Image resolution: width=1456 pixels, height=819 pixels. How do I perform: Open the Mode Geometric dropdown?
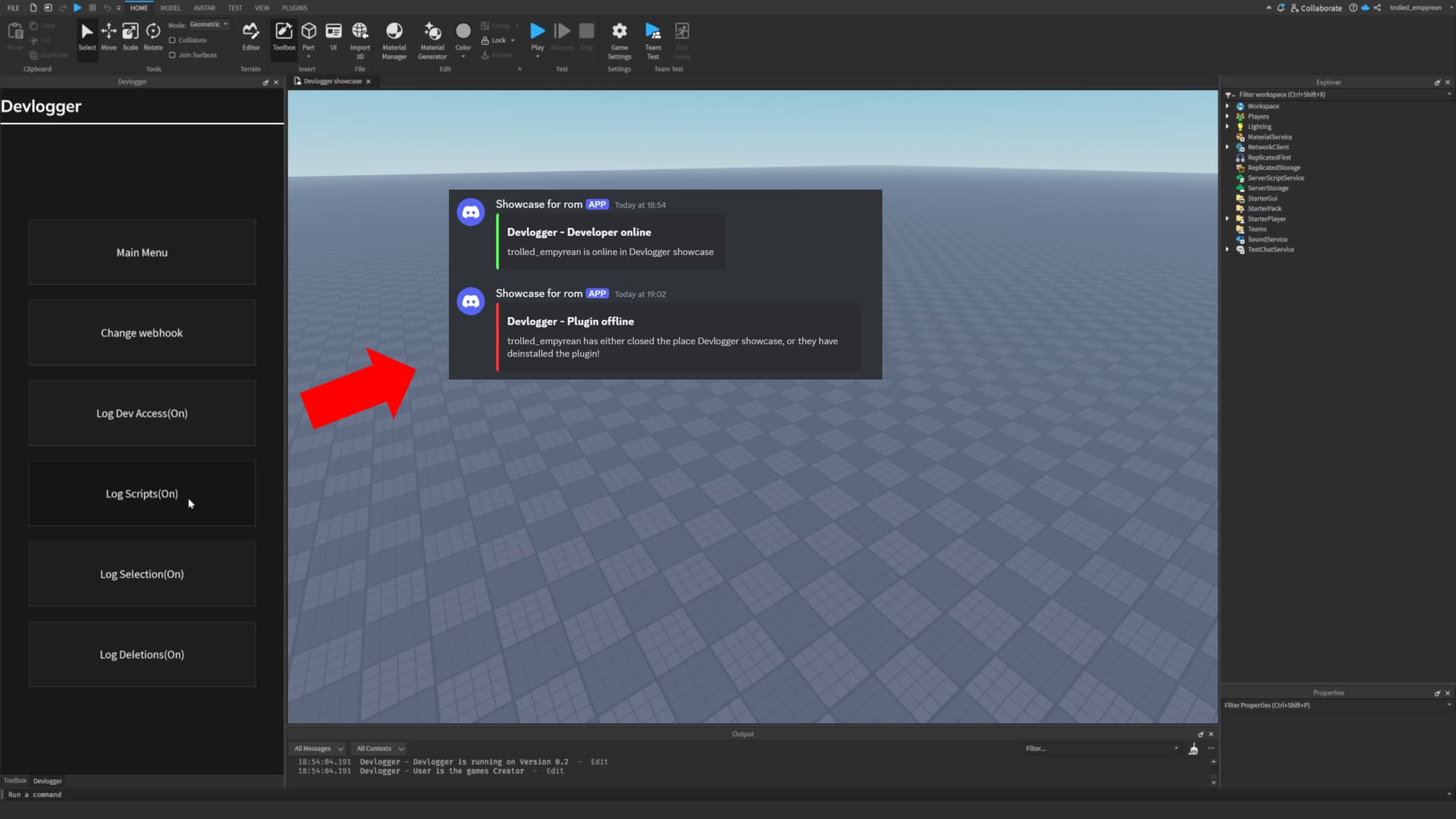coord(209,24)
